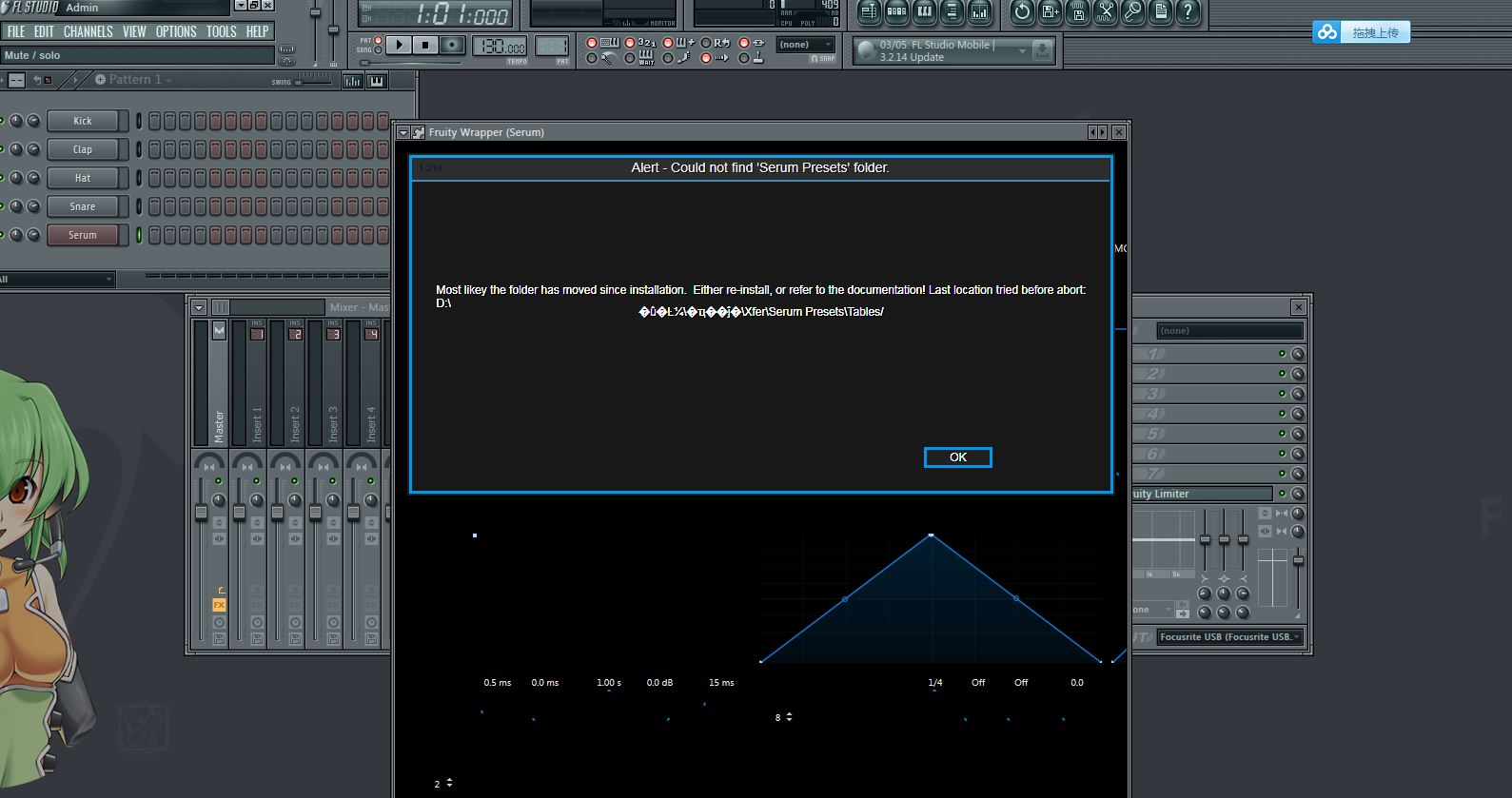Select the Snare channel button
Image resolution: width=1512 pixels, height=798 pixels.
[x=83, y=206]
